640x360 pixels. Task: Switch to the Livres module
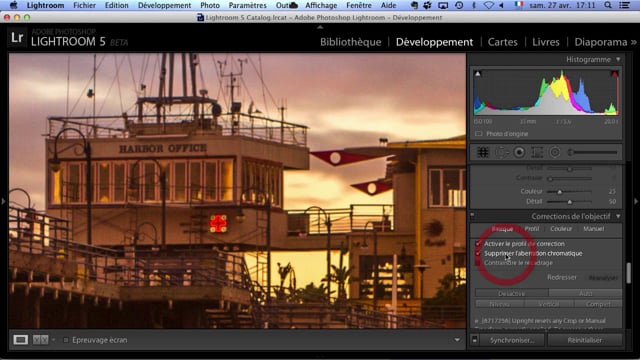546,42
